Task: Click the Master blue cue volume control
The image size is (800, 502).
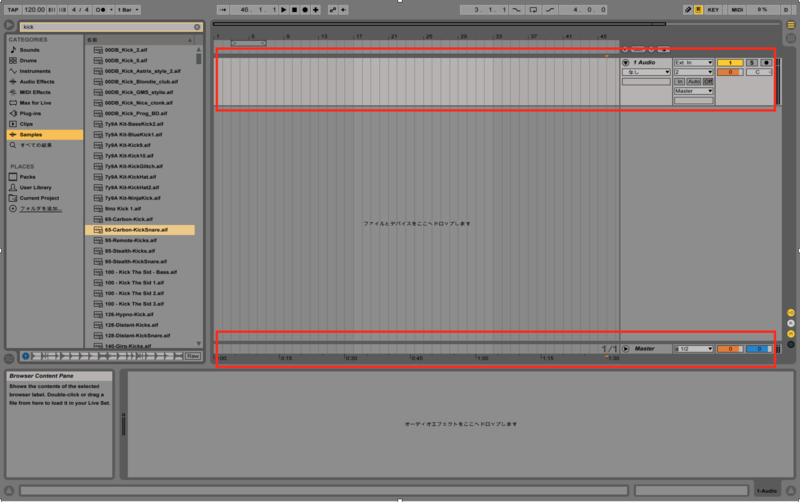Action: point(759,349)
